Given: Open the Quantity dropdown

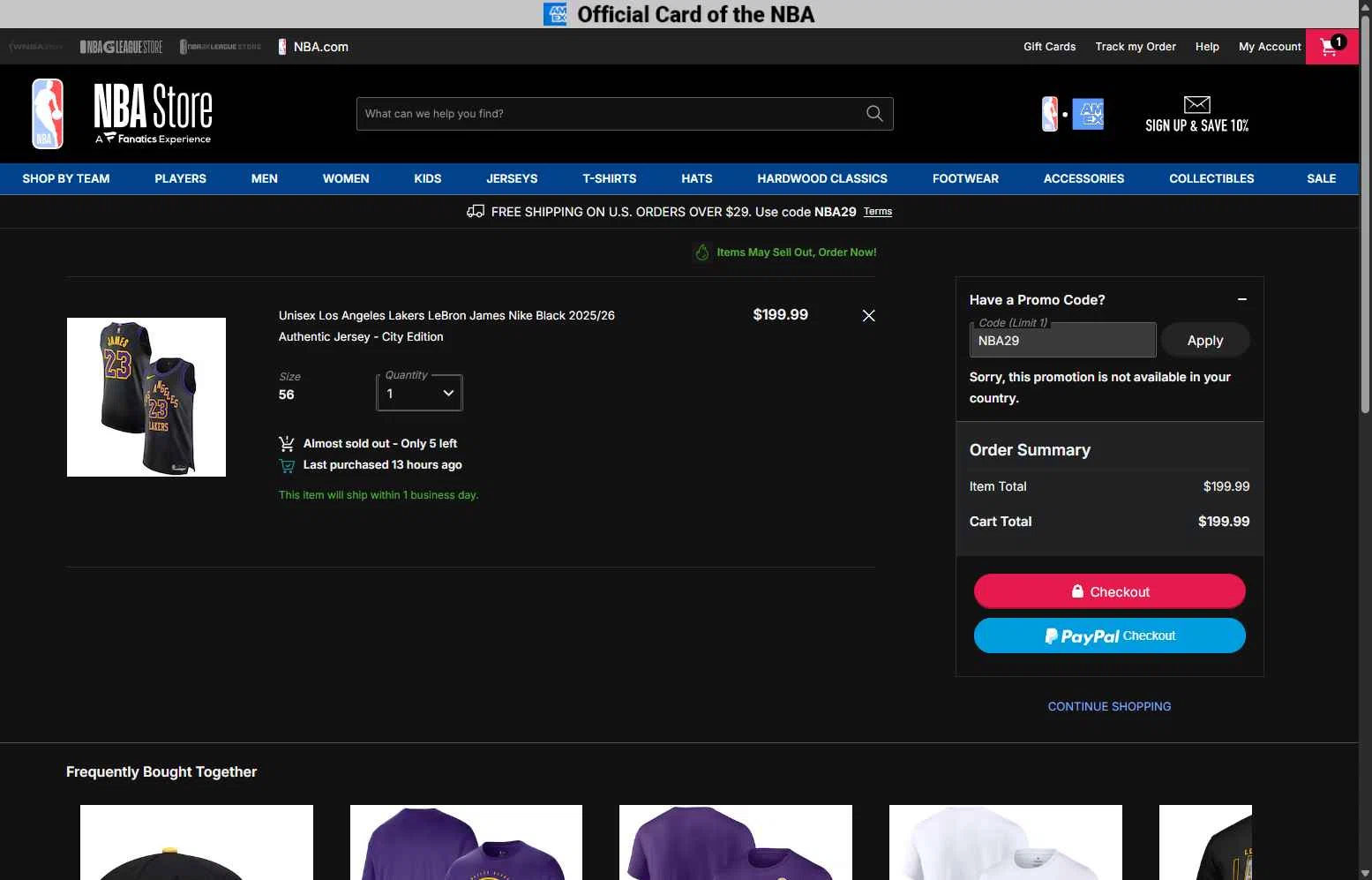Looking at the screenshot, I should 420,394.
